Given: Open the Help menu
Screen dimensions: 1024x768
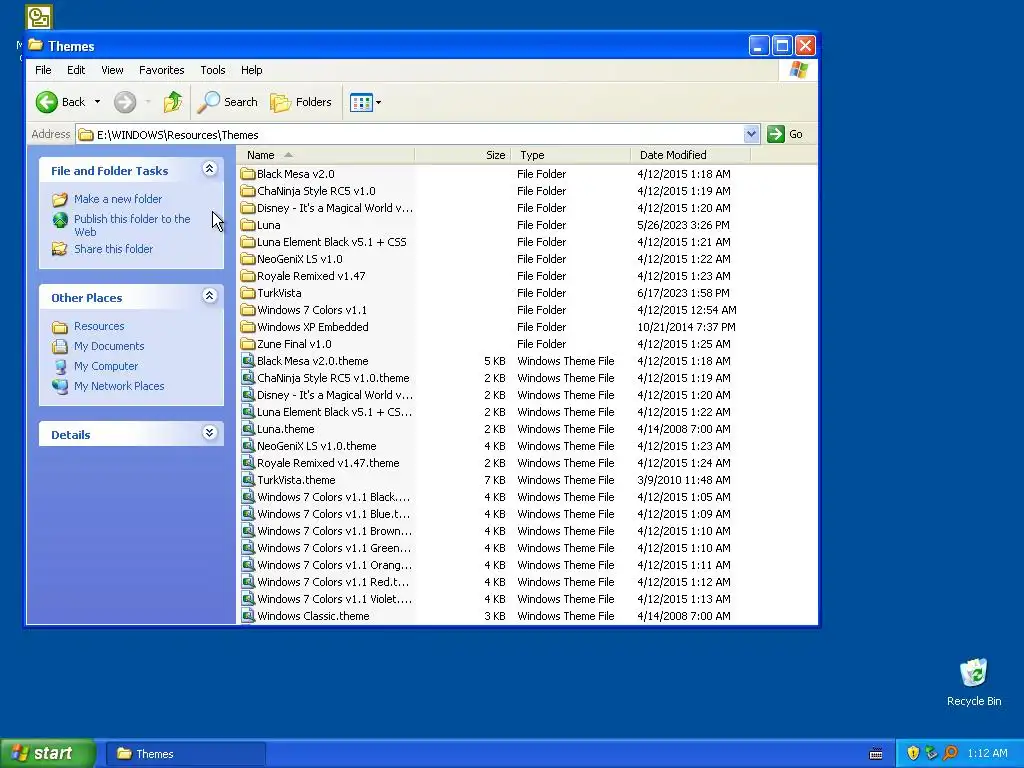Looking at the screenshot, I should tap(251, 70).
